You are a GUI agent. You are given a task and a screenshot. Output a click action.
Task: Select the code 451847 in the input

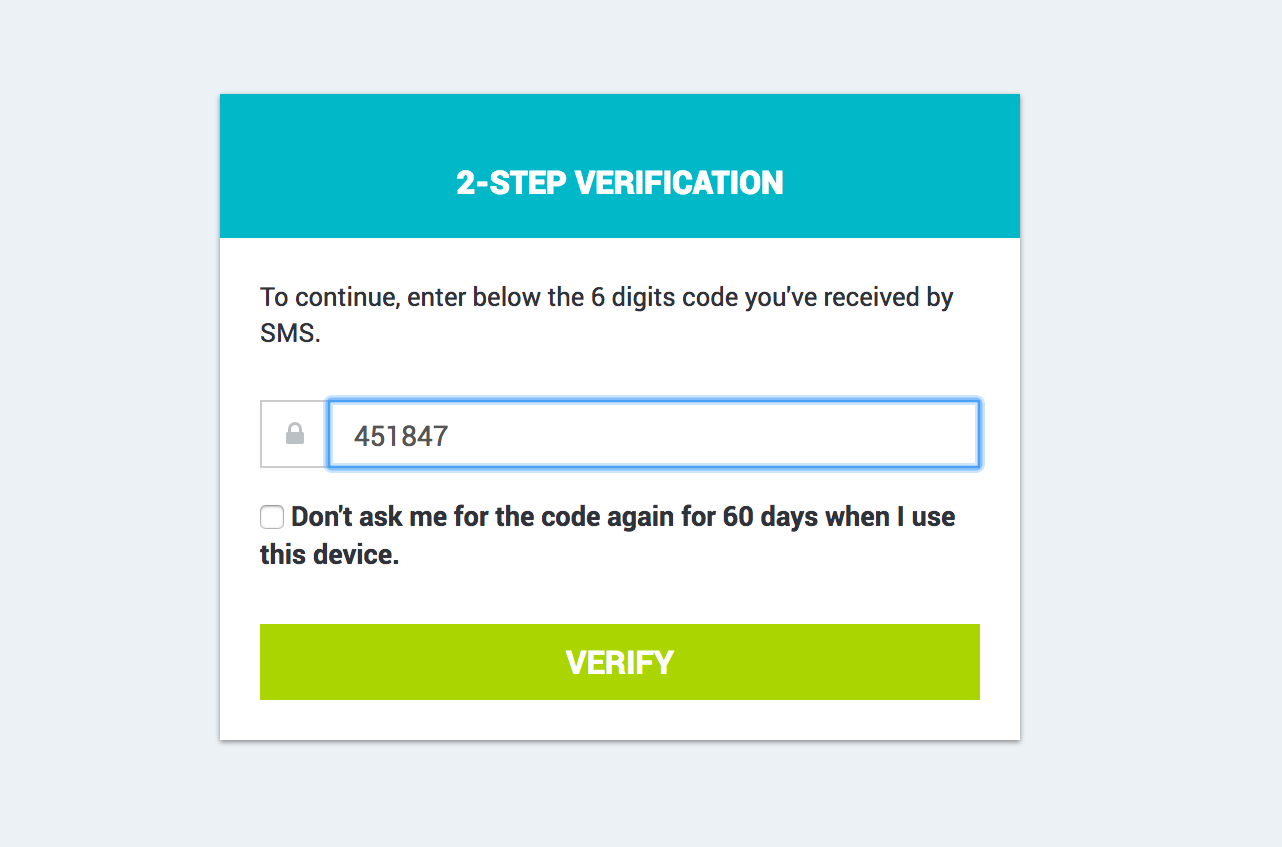coord(400,433)
